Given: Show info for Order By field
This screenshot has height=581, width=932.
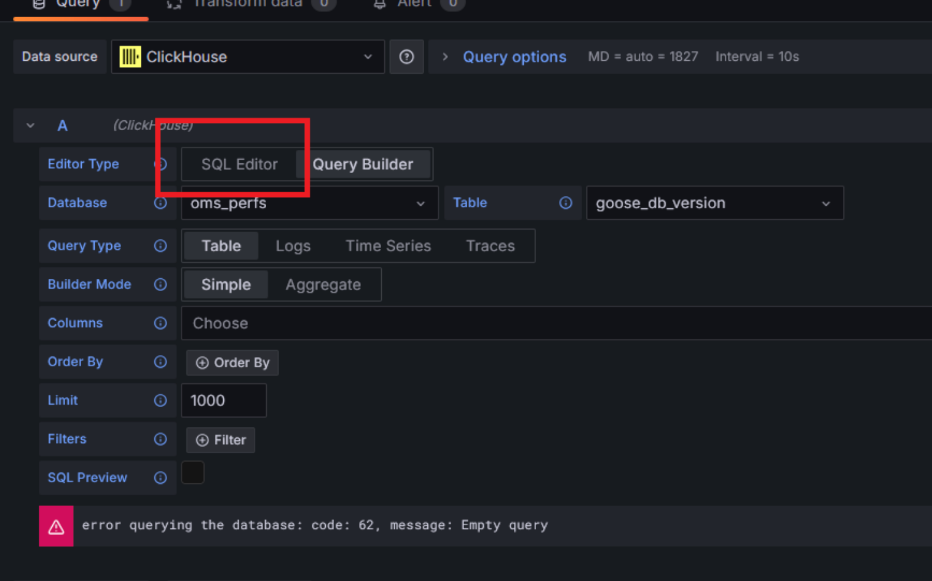Looking at the screenshot, I should click(x=160, y=362).
